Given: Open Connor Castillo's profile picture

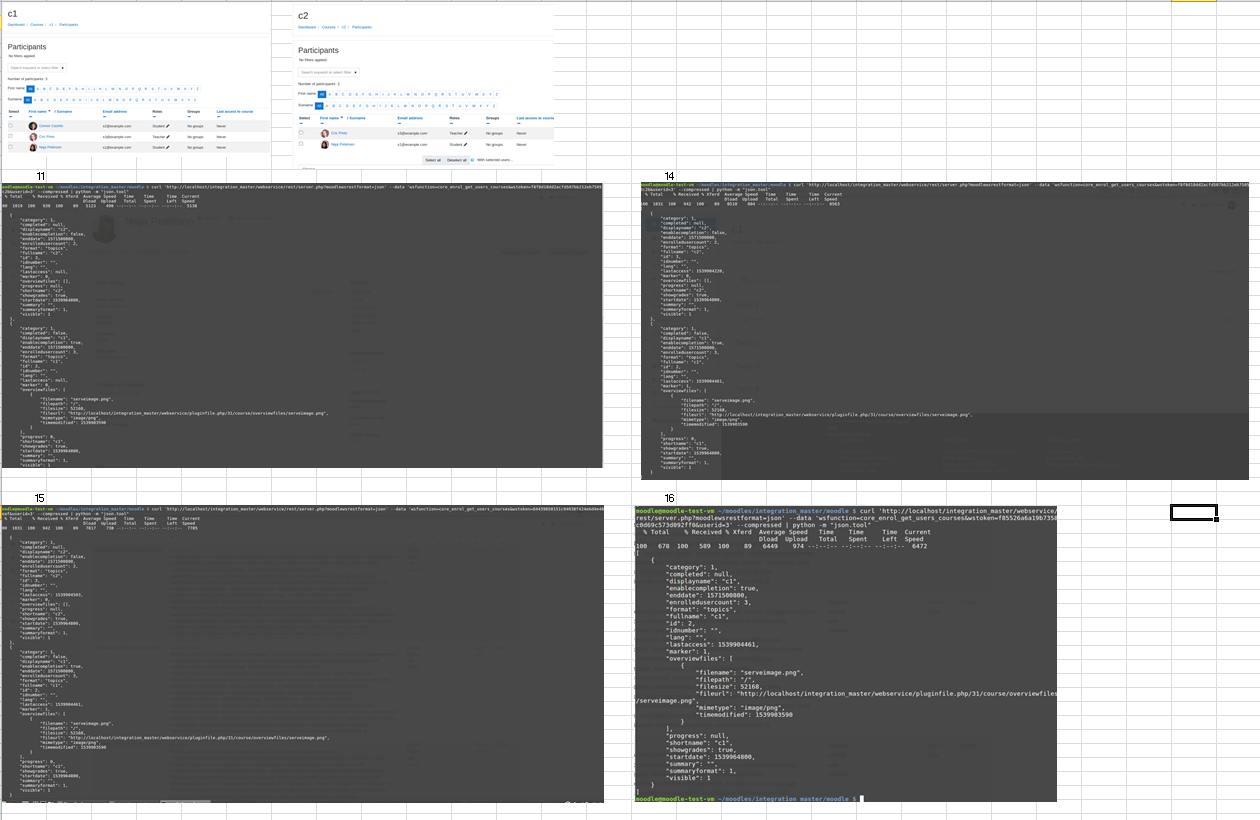Looking at the screenshot, I should (x=33, y=126).
